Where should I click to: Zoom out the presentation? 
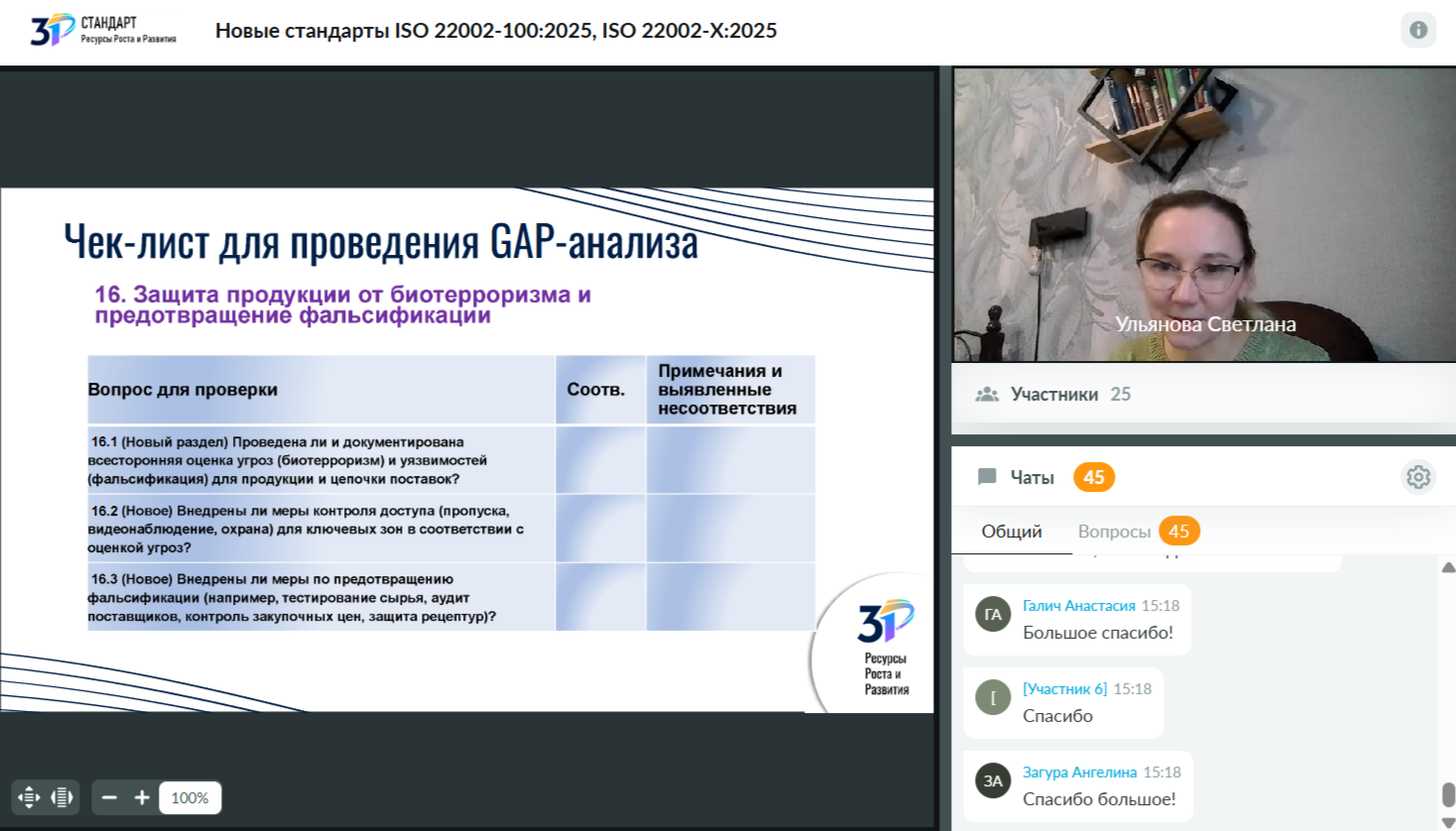109,797
